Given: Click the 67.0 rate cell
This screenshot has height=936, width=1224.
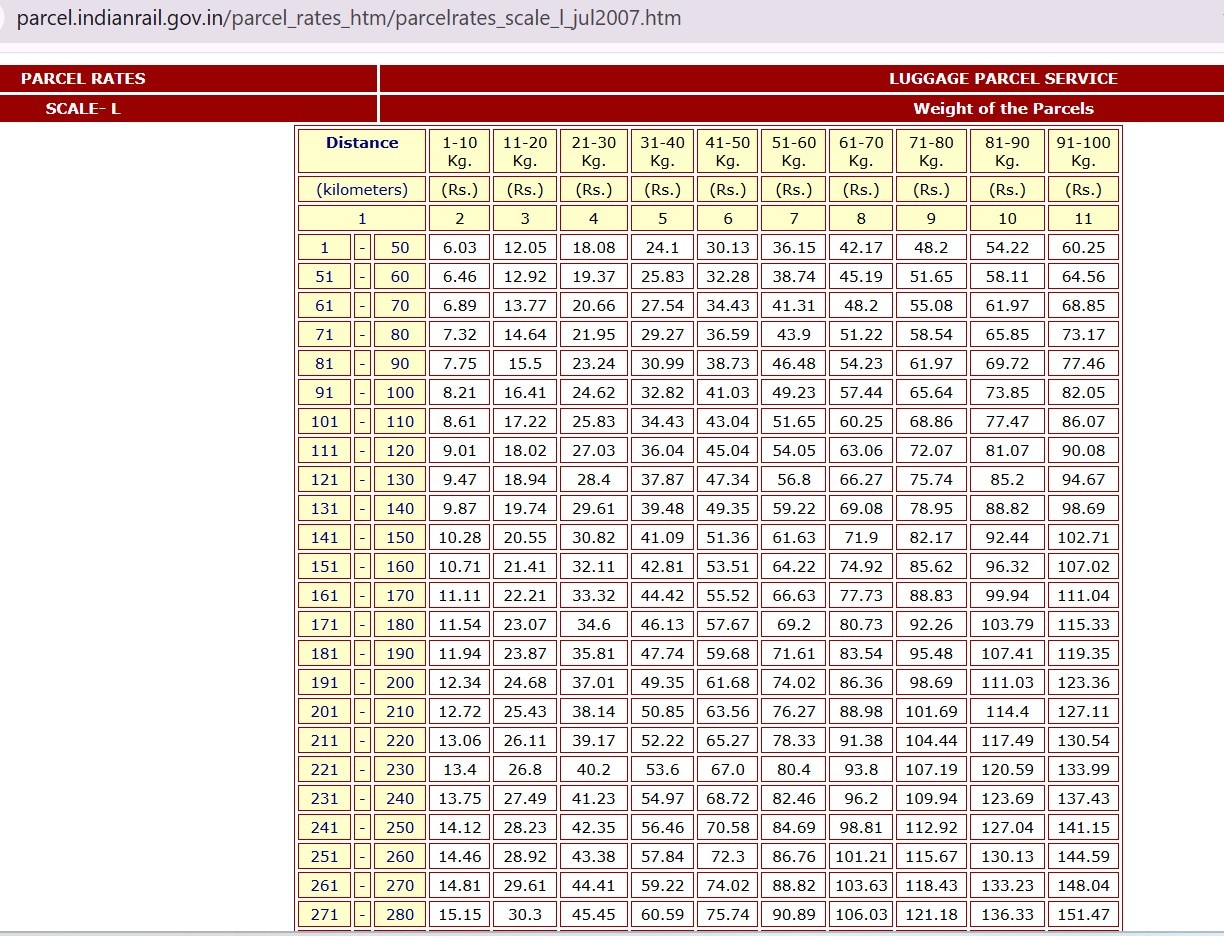Looking at the screenshot, I should 728,769.
